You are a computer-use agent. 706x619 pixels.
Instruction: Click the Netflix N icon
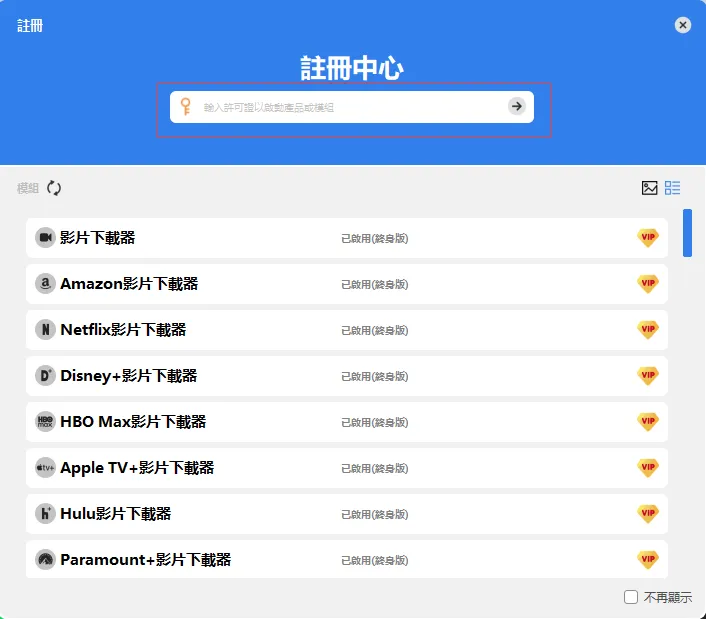pos(45,330)
